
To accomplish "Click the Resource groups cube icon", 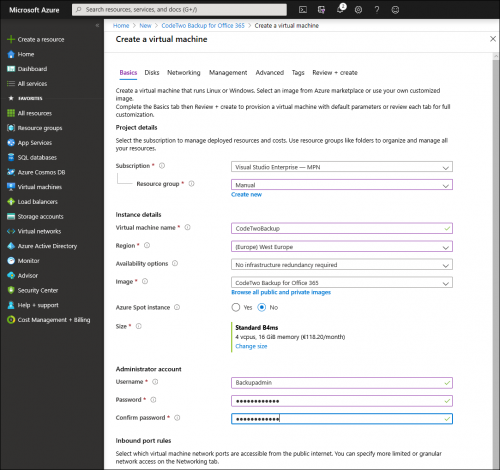I will [x=11, y=128].
